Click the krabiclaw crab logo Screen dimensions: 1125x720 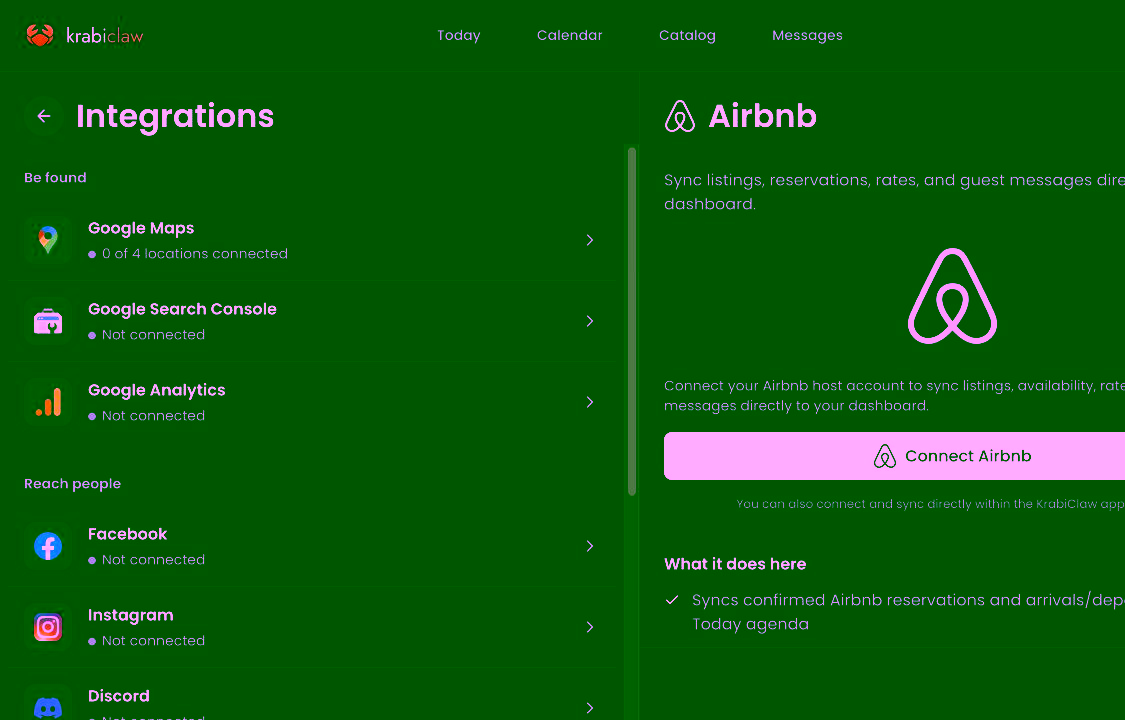39,35
